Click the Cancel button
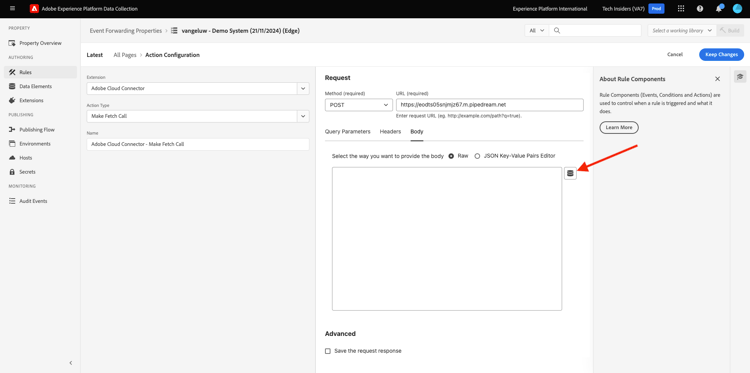This screenshot has height=373, width=750. point(675,55)
